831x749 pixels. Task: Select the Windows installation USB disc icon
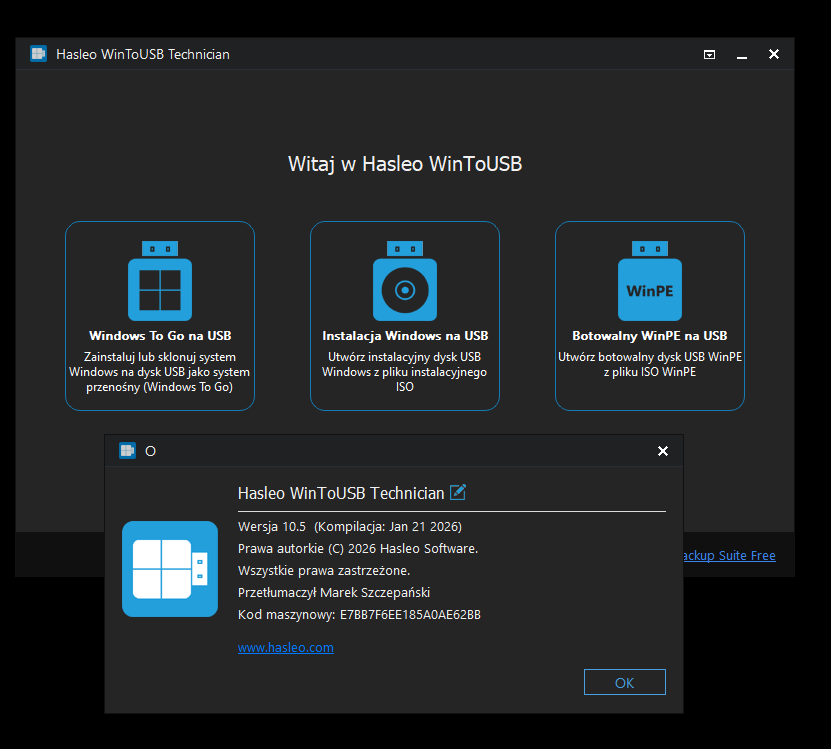(x=405, y=281)
